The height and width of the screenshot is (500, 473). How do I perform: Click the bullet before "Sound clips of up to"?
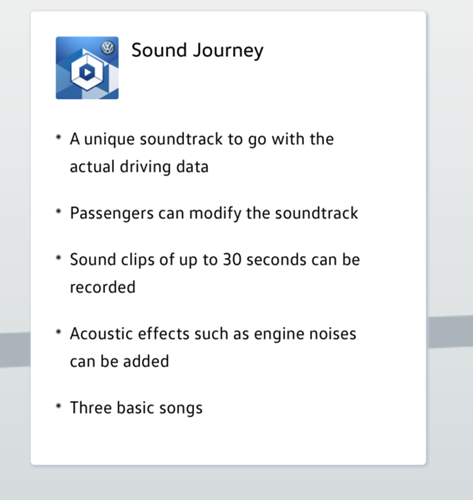pyautogui.click(x=59, y=258)
